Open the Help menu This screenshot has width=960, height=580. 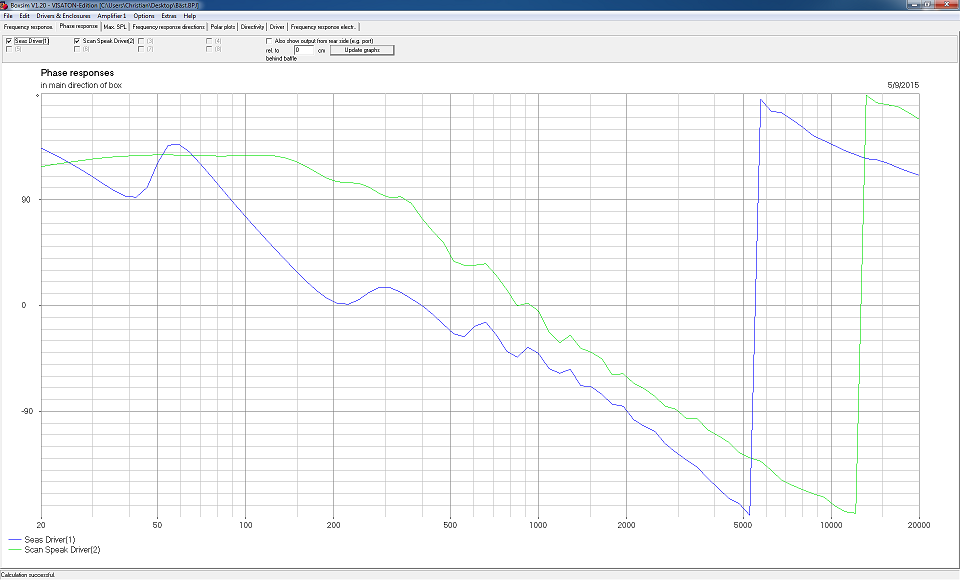point(190,16)
